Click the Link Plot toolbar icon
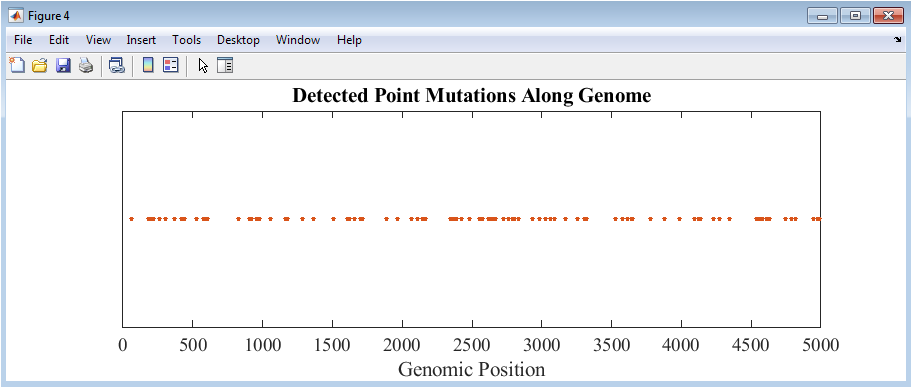 coord(117,65)
